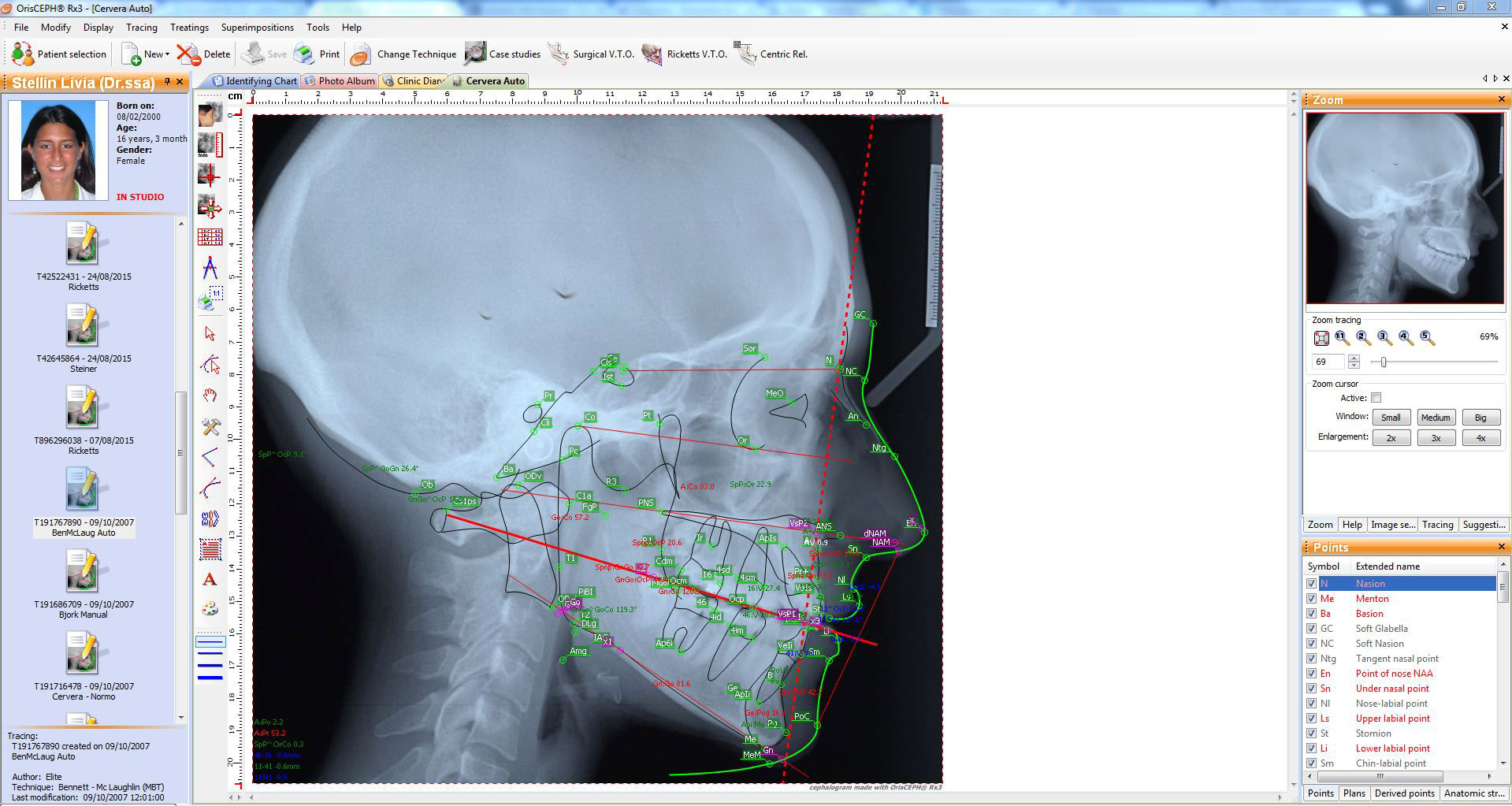Viewport: 1512px width, 806px height.
Task: Toggle the Soft Glabella checkbox
Action: pyautogui.click(x=1311, y=629)
